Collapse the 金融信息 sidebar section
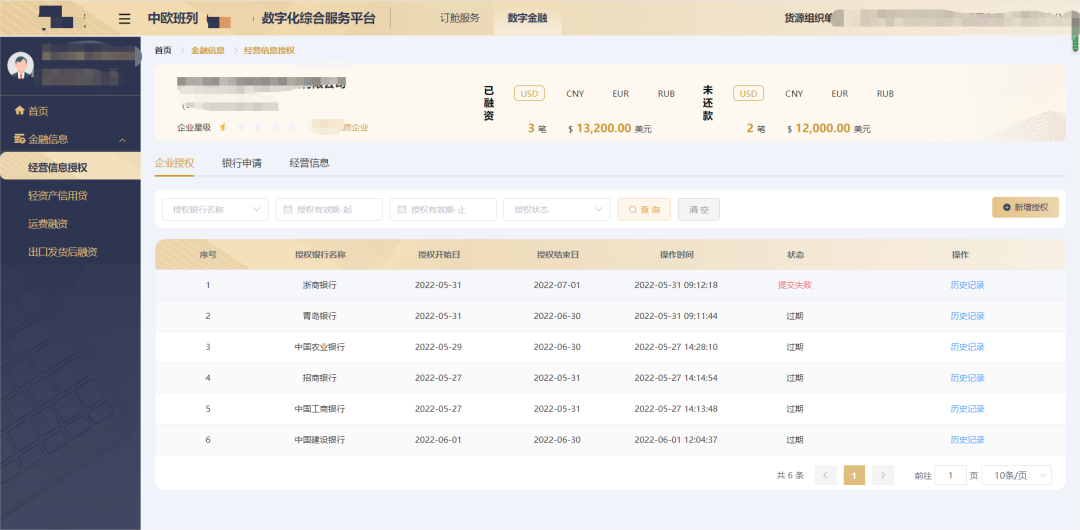The width and height of the screenshot is (1080, 530). tap(123, 140)
